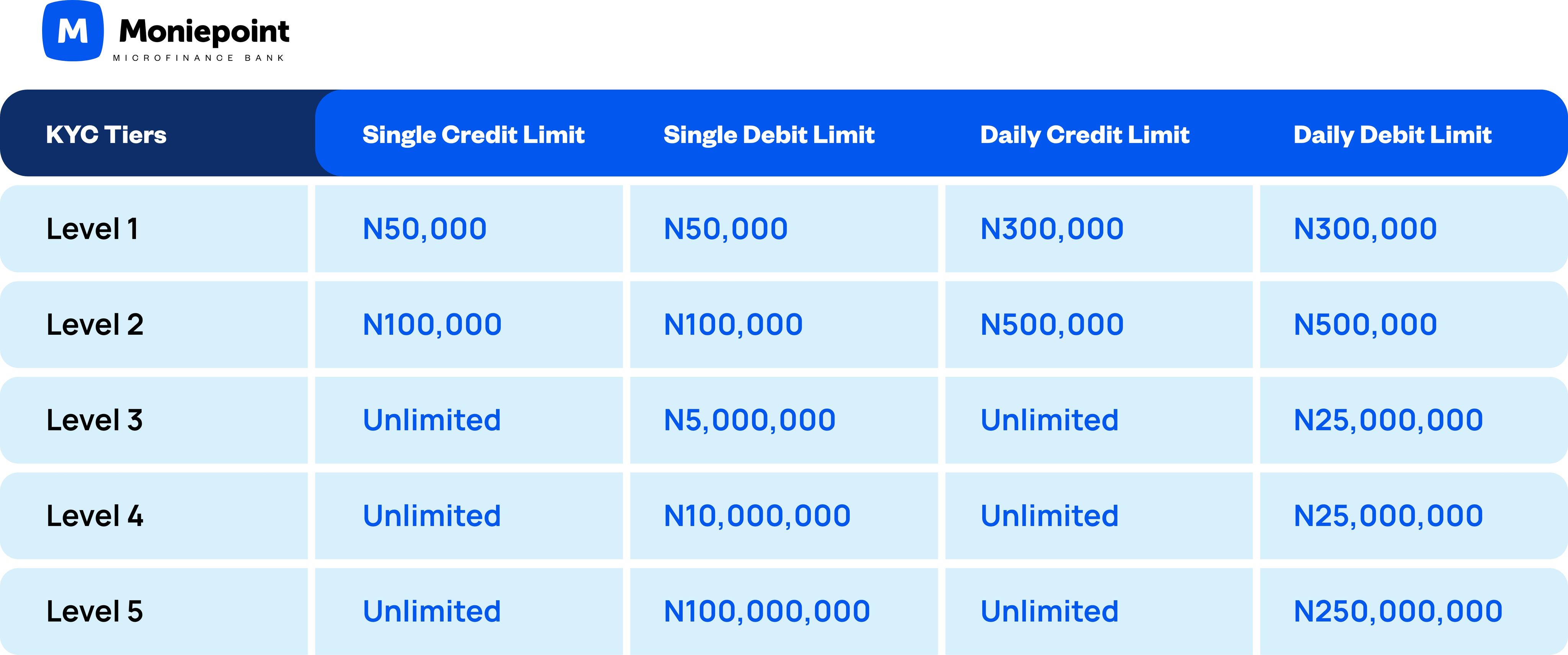Click Level 1 daily debit N300,000 cell
Viewport: 1568px width, 655px height.
click(x=1413, y=229)
